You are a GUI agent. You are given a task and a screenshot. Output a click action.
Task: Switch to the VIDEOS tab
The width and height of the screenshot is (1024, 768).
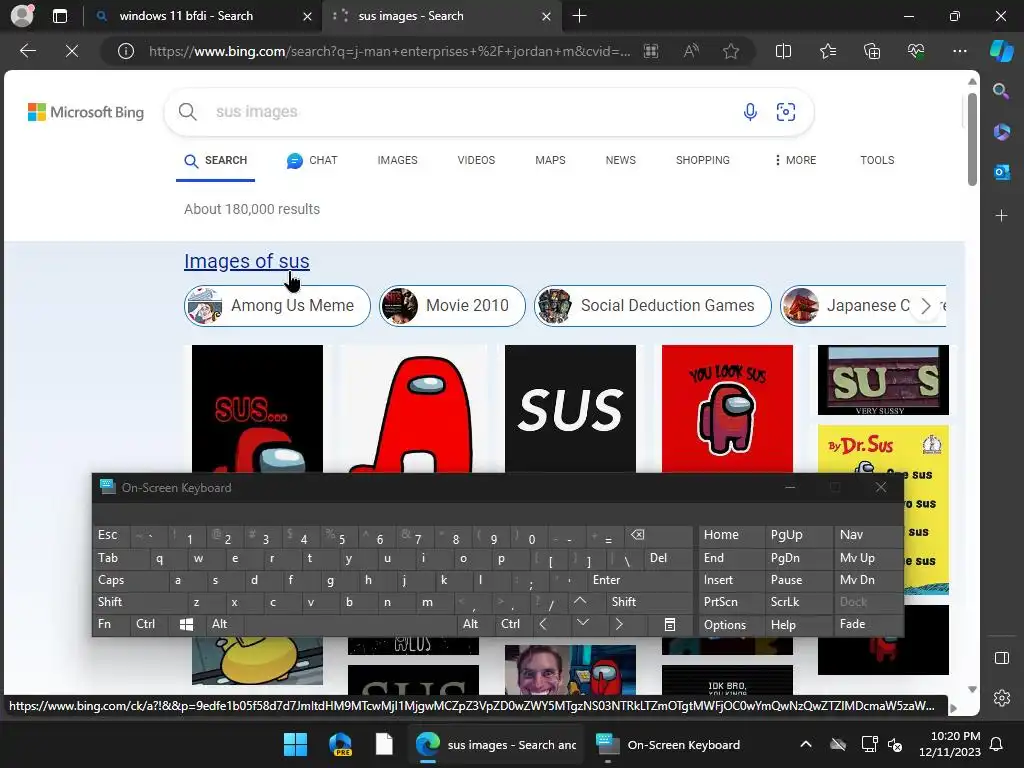[x=476, y=160]
